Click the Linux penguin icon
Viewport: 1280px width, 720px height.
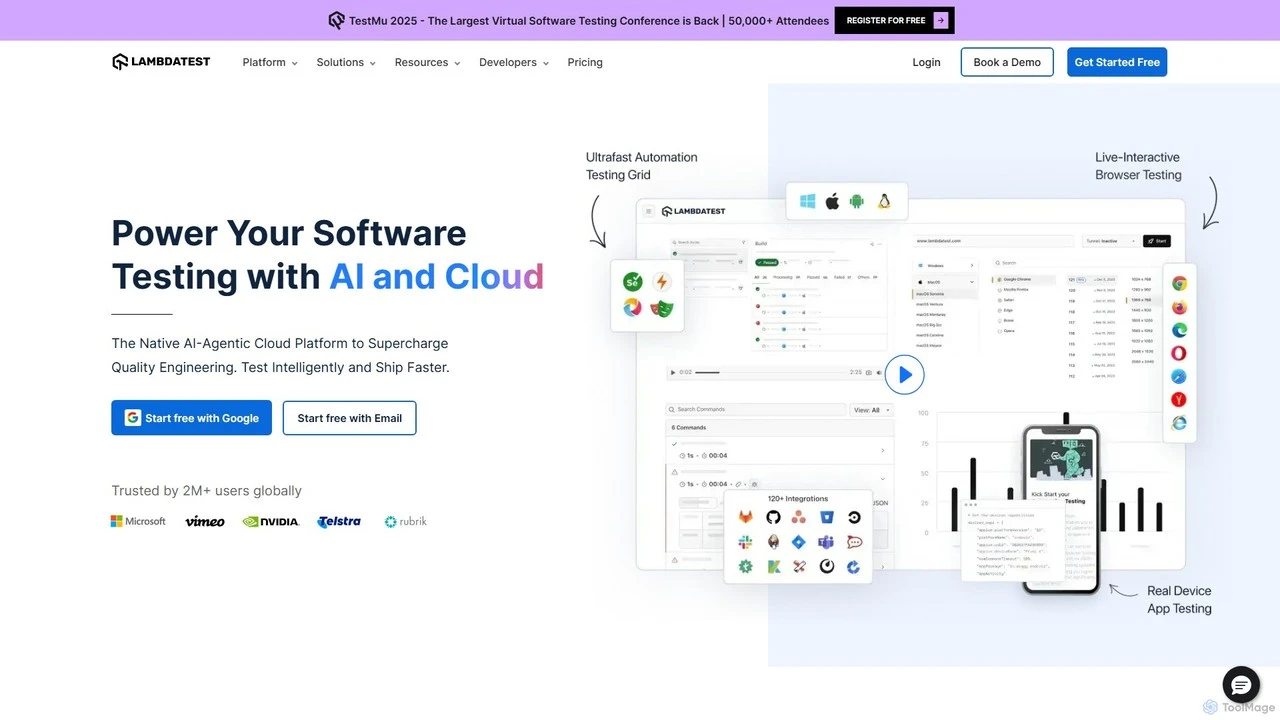click(x=884, y=201)
